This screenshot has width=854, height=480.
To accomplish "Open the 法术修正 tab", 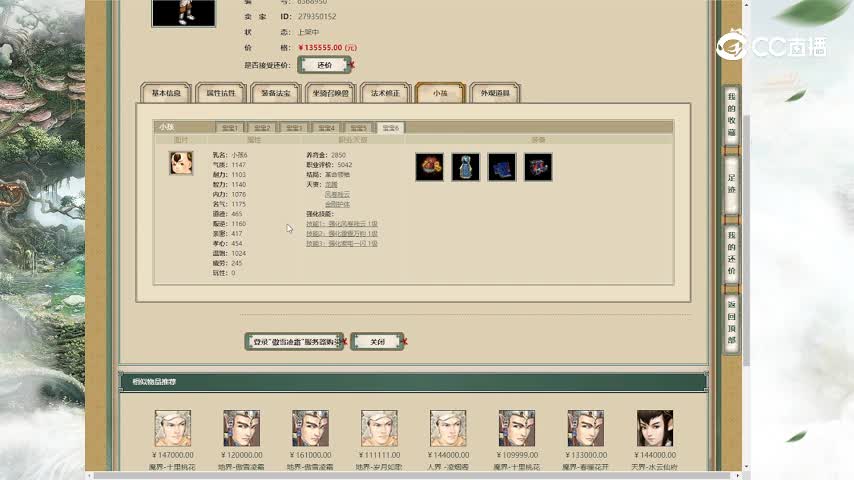I will 385,93.
